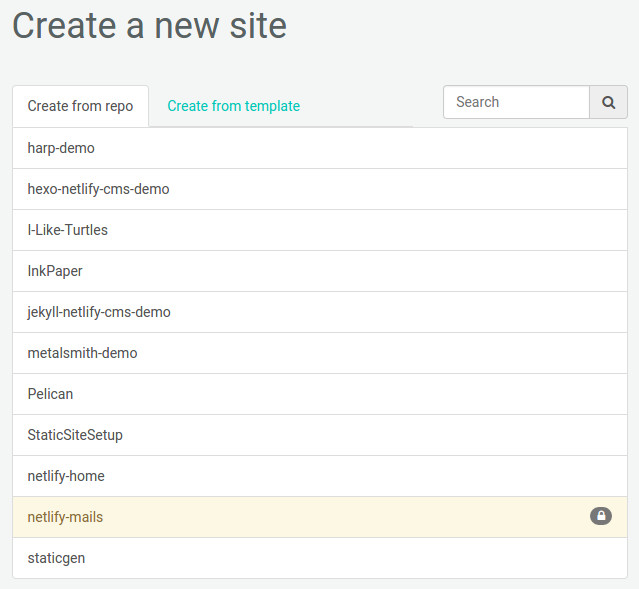Click empty tab strip area left of Search
The image size is (639, 589).
[x=375, y=106]
